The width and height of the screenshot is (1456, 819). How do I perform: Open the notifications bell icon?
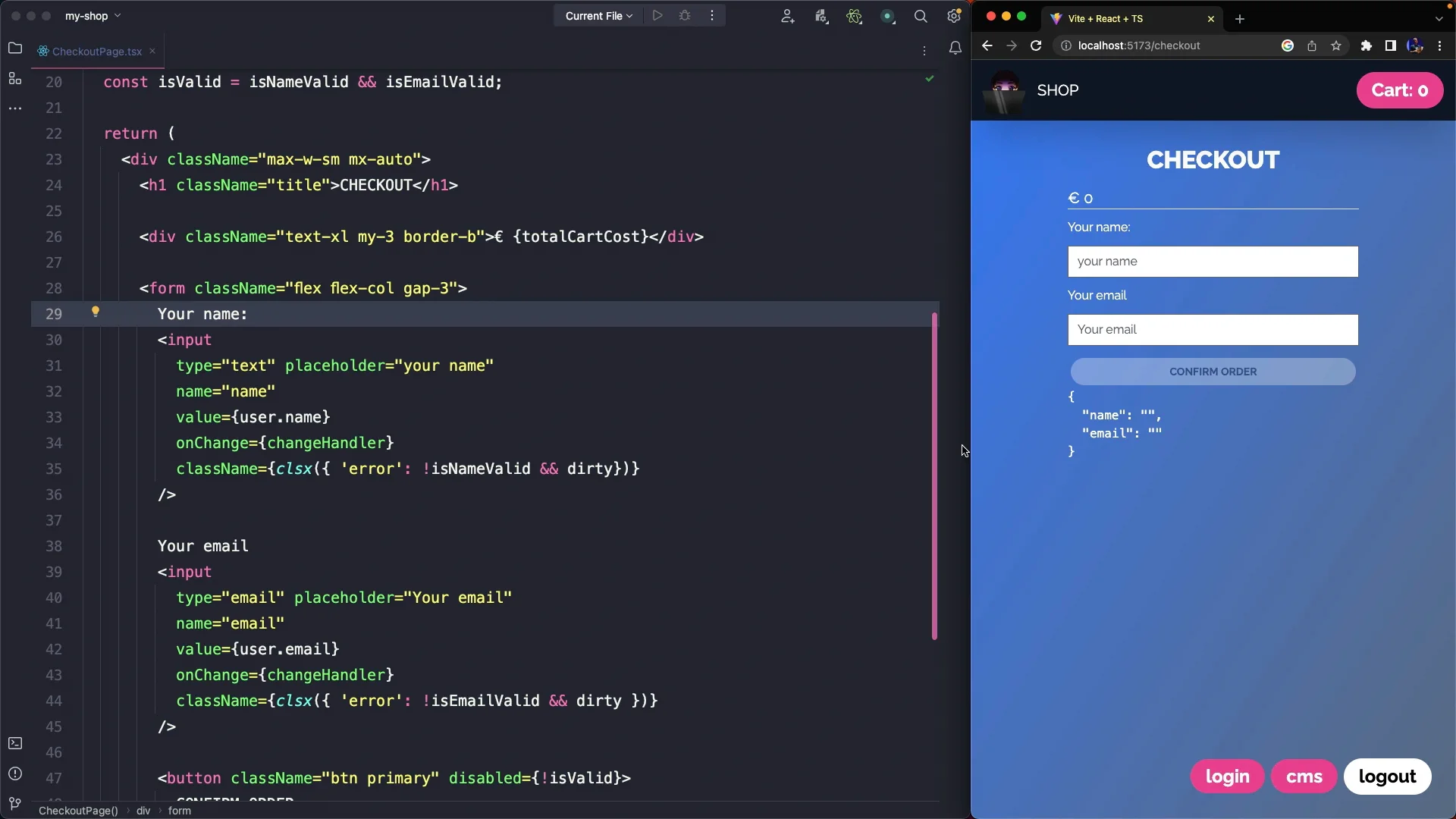[x=955, y=48]
